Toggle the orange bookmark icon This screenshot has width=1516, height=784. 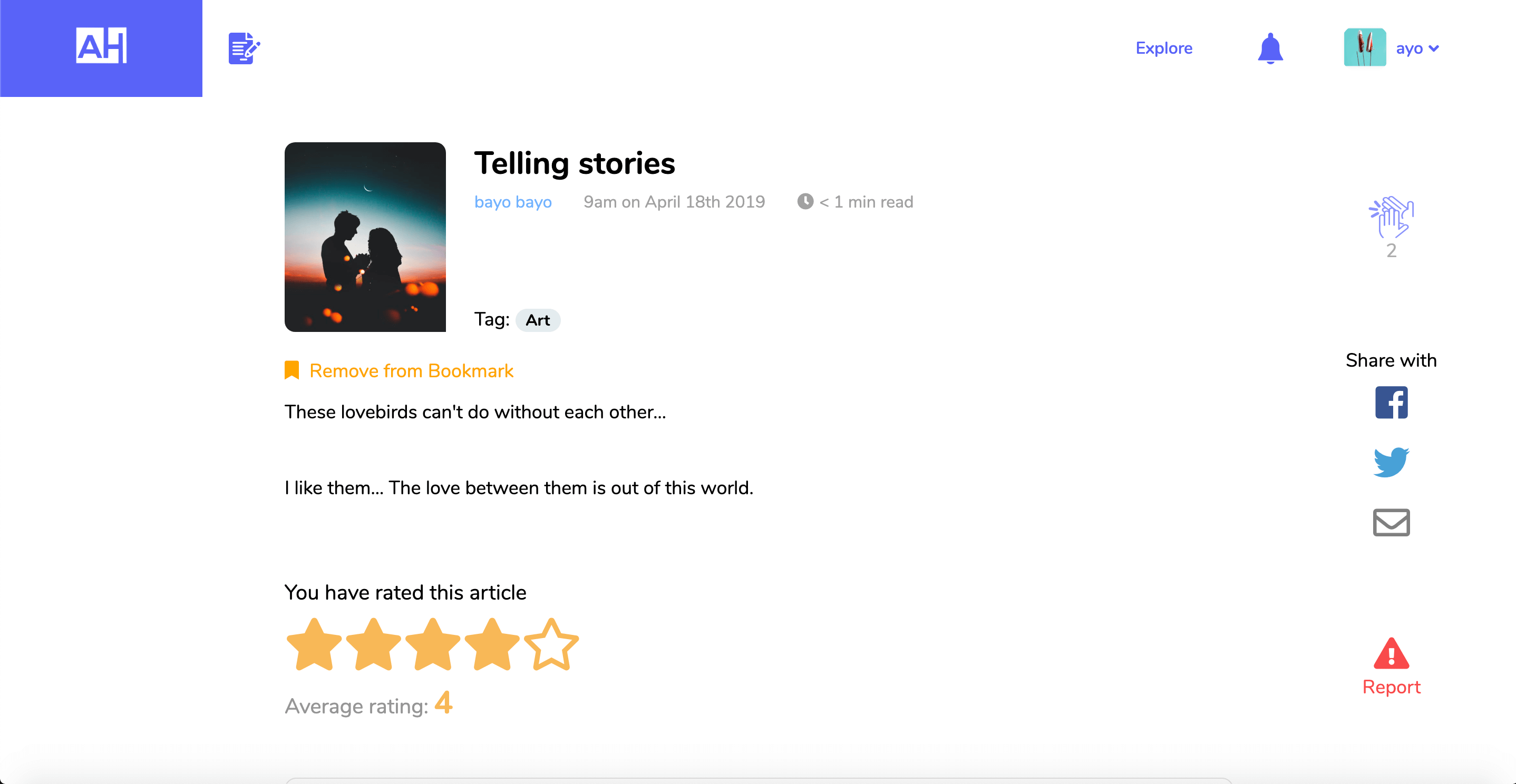(x=292, y=370)
